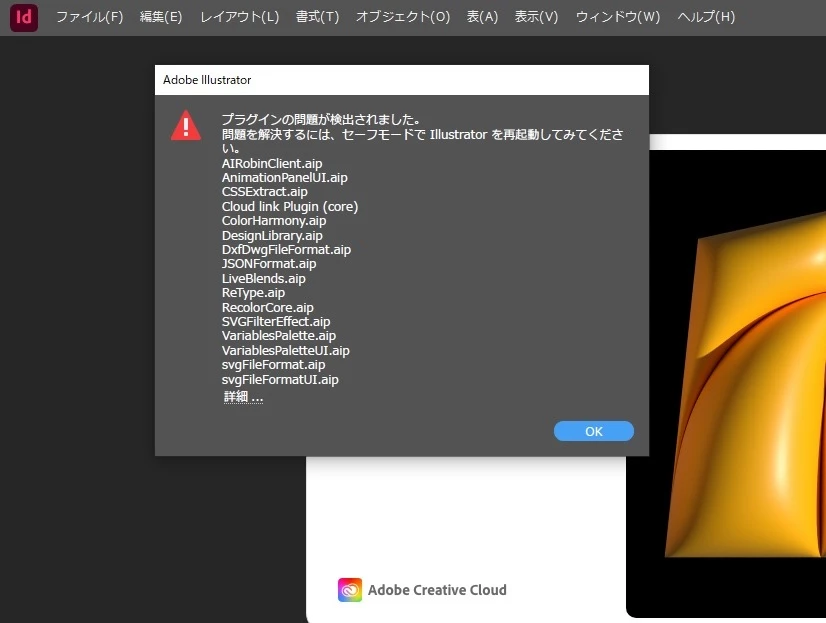Click the Adobe Illustrator dialog title
The width and height of the screenshot is (826, 623).
[x=207, y=80]
